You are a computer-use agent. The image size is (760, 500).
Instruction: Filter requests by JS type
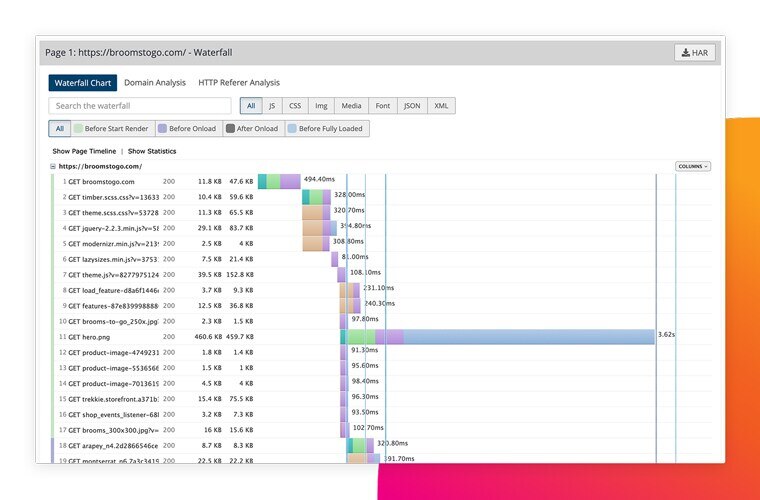272,106
